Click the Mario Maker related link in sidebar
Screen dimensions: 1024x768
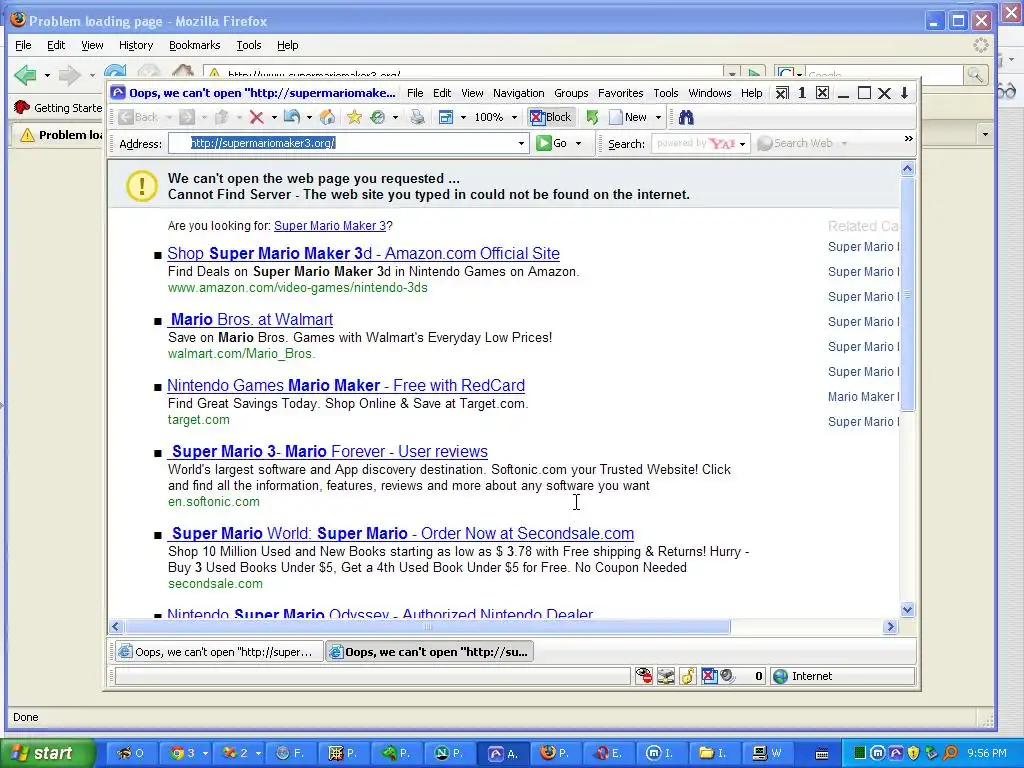click(863, 396)
